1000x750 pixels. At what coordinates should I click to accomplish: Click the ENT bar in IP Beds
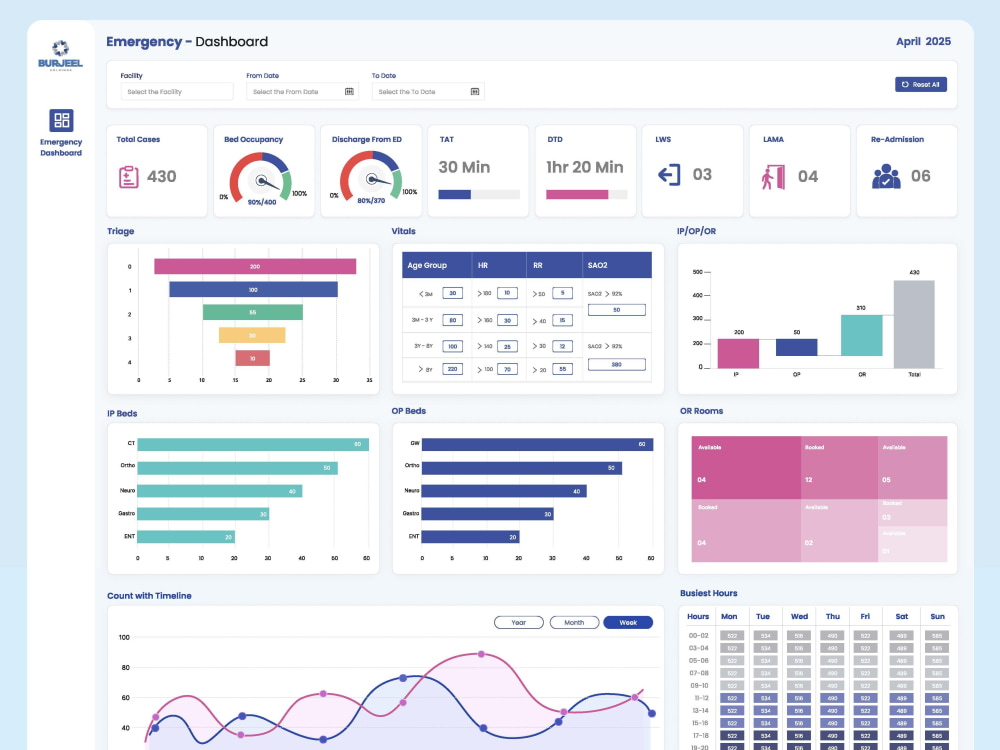pos(186,537)
